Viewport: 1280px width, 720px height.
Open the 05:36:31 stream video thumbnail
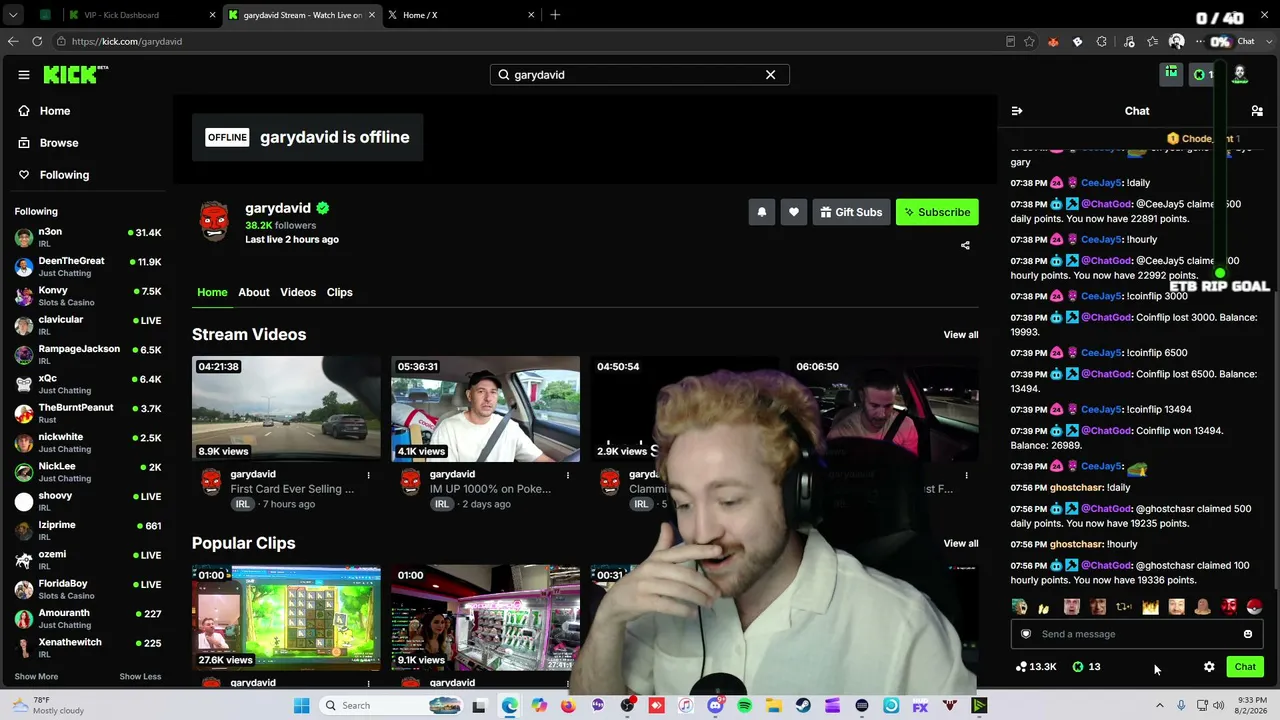pyautogui.click(x=485, y=409)
